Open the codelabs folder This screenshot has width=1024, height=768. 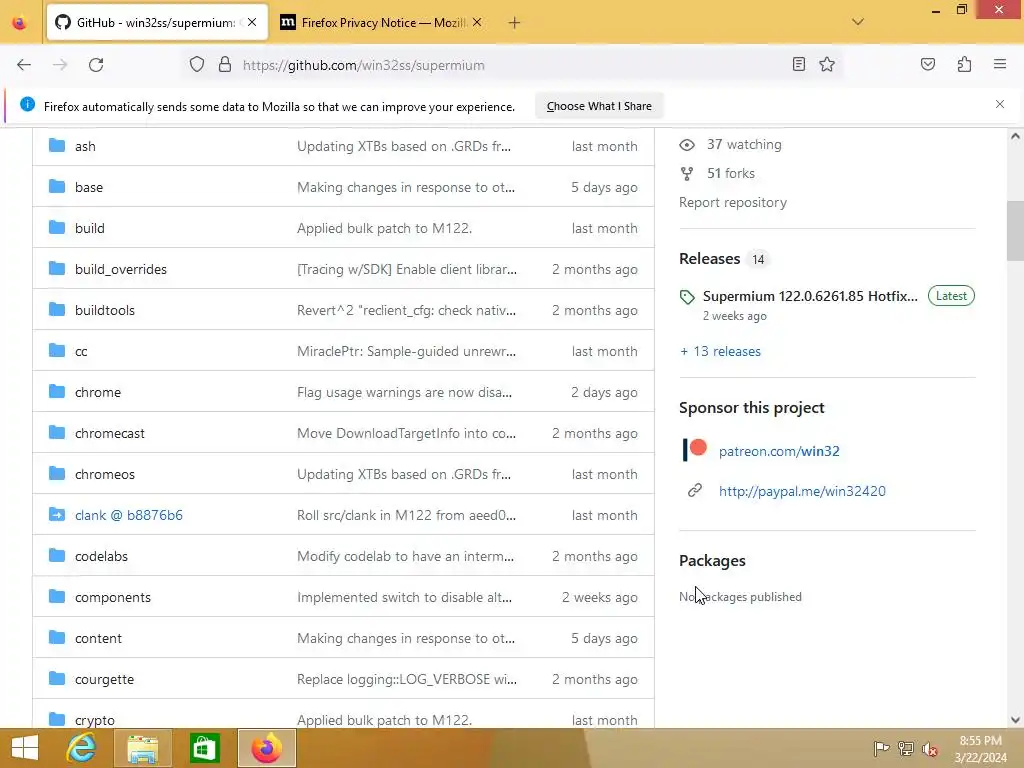101,556
